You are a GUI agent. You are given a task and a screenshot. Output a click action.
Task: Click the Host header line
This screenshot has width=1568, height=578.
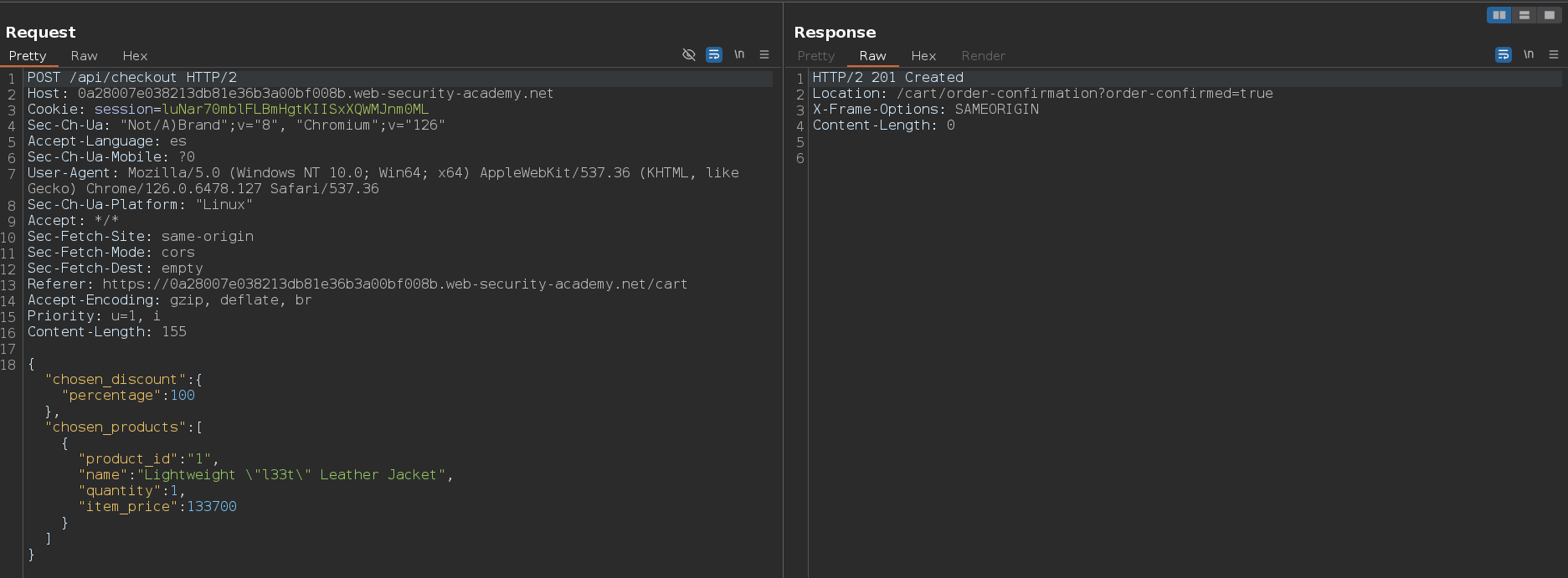(290, 94)
